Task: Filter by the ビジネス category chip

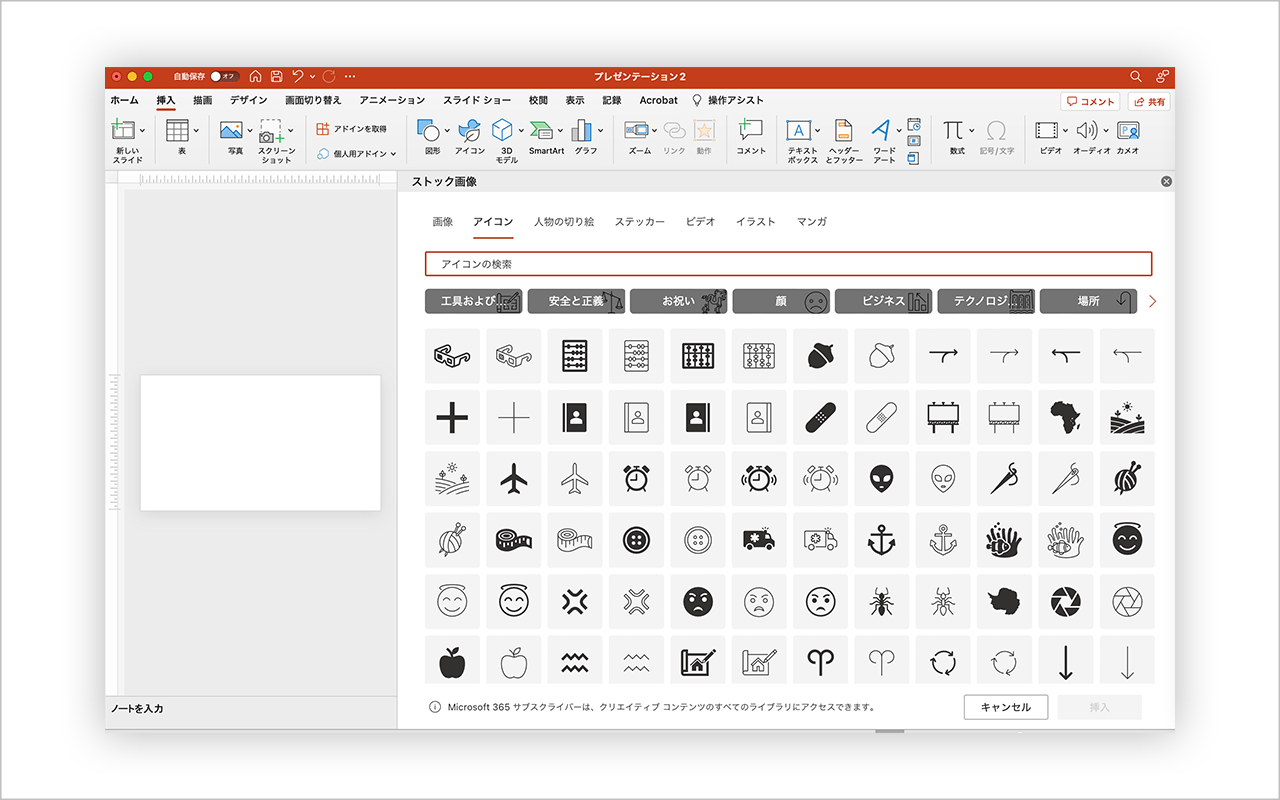Action: tap(883, 301)
